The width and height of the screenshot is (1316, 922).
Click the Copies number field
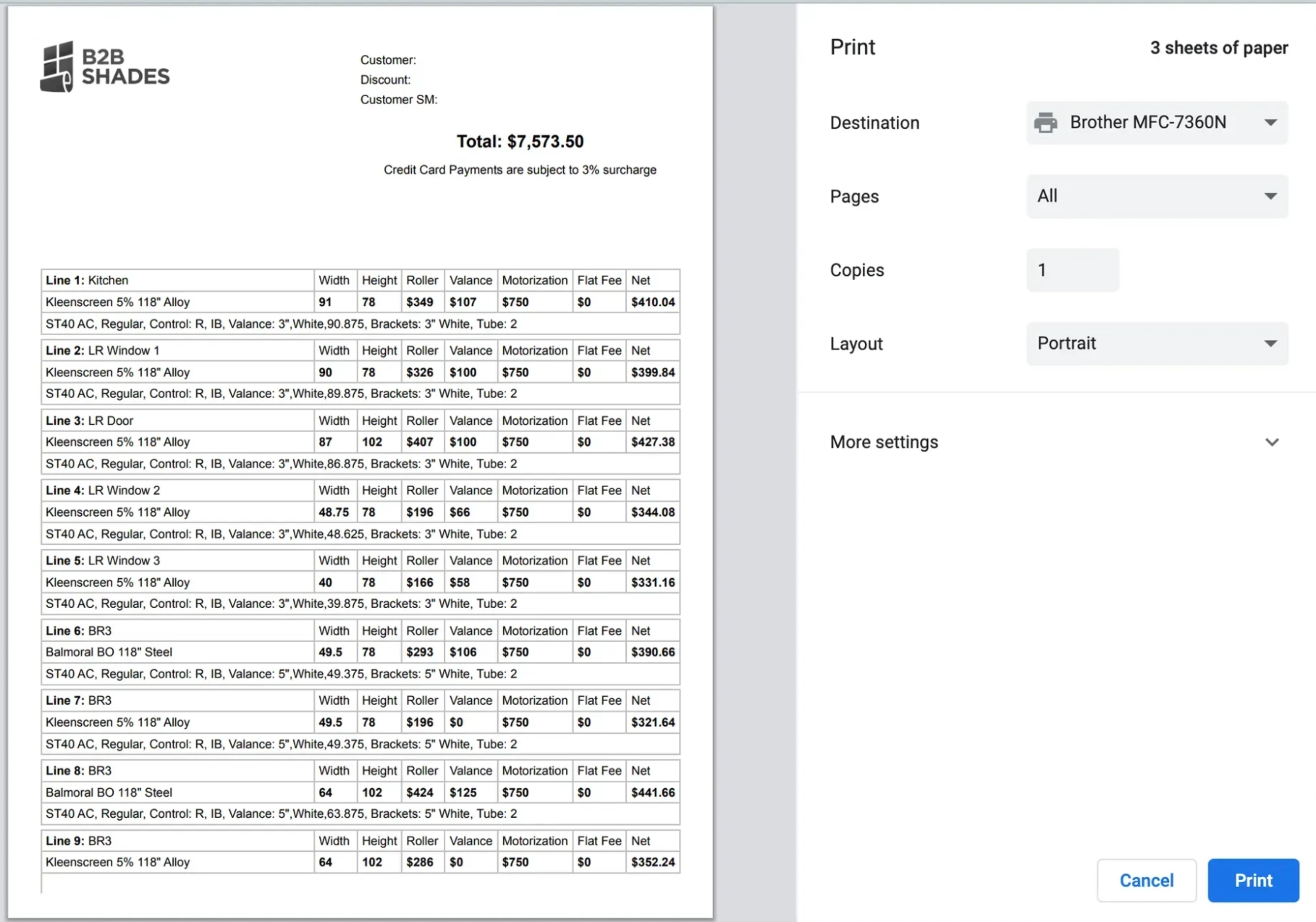[1071, 270]
